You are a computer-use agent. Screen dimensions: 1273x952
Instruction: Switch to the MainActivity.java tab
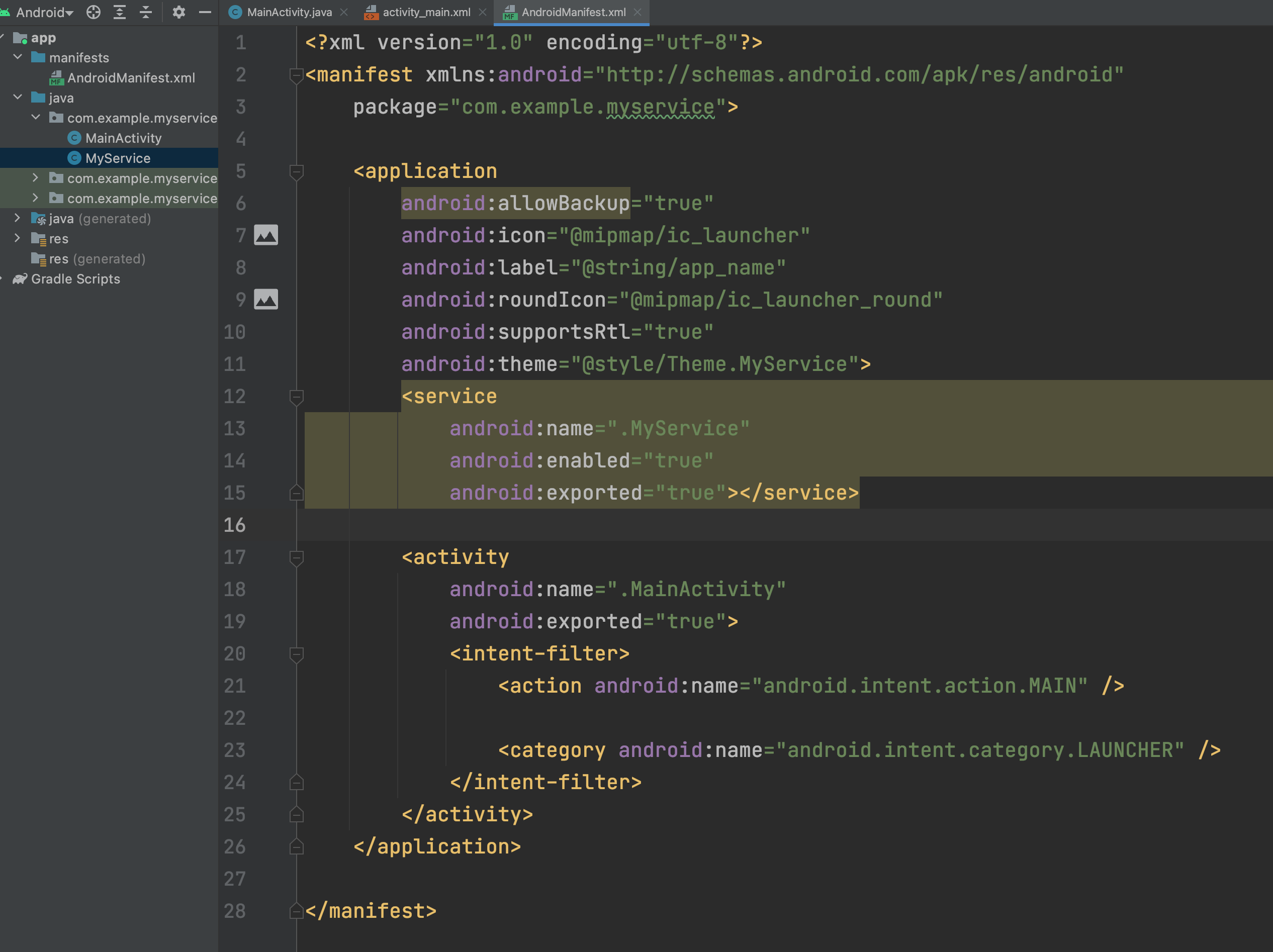coord(289,12)
